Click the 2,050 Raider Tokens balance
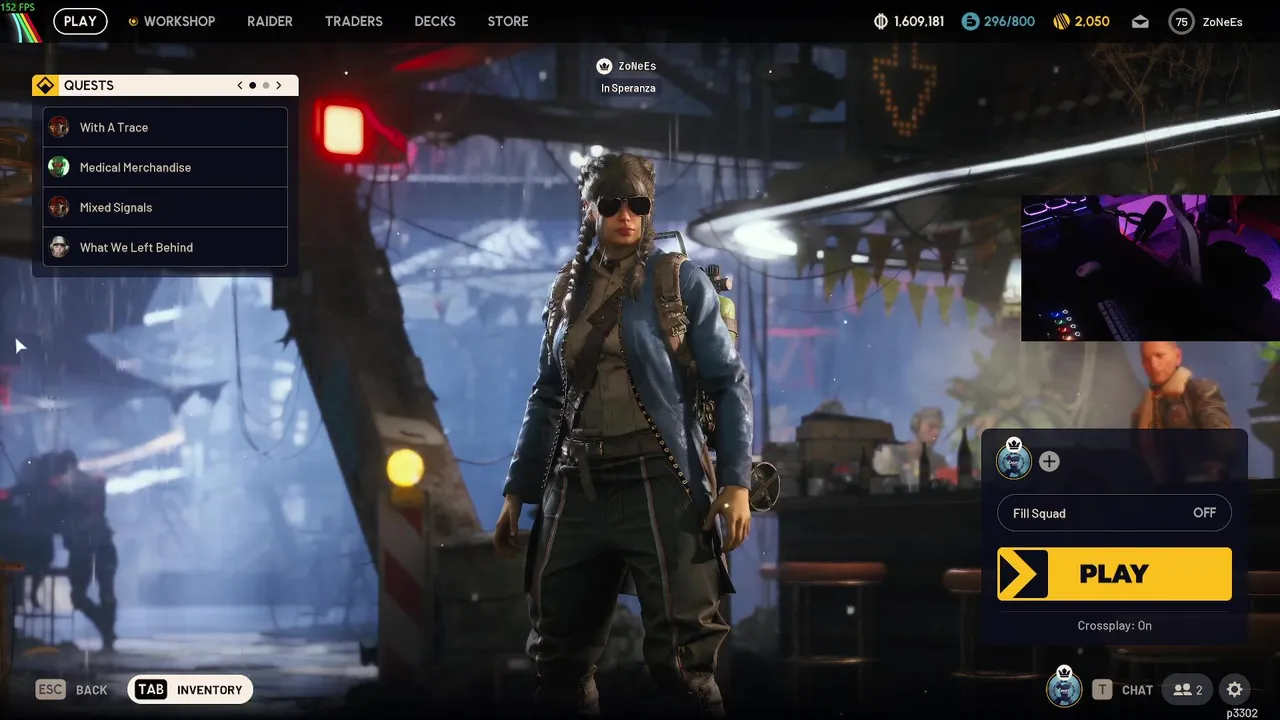 coord(1092,21)
